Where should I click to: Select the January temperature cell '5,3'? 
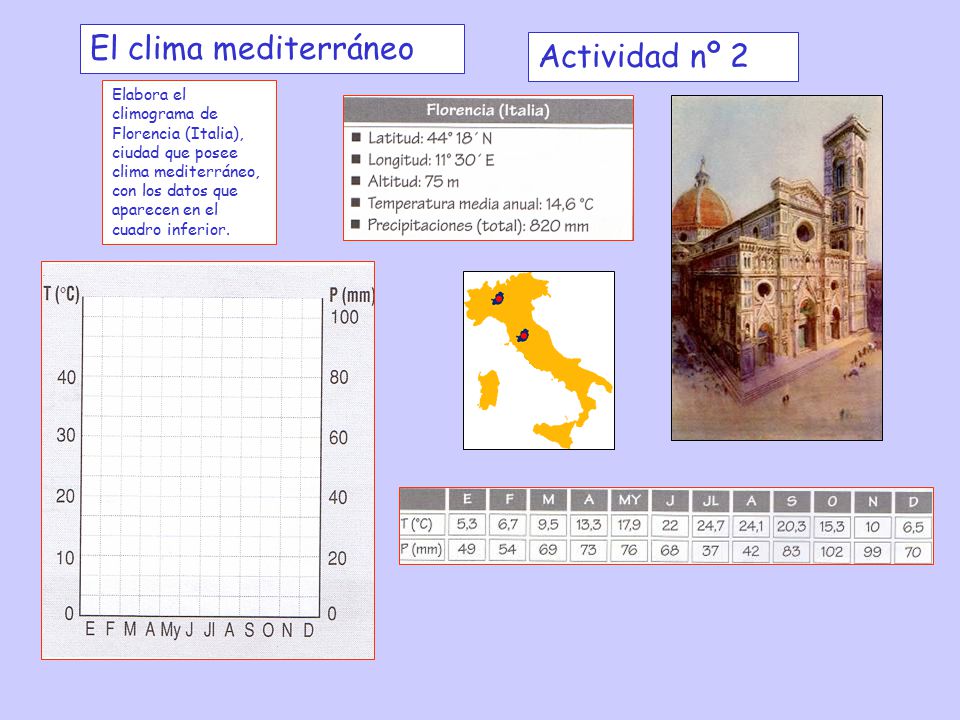[x=467, y=524]
